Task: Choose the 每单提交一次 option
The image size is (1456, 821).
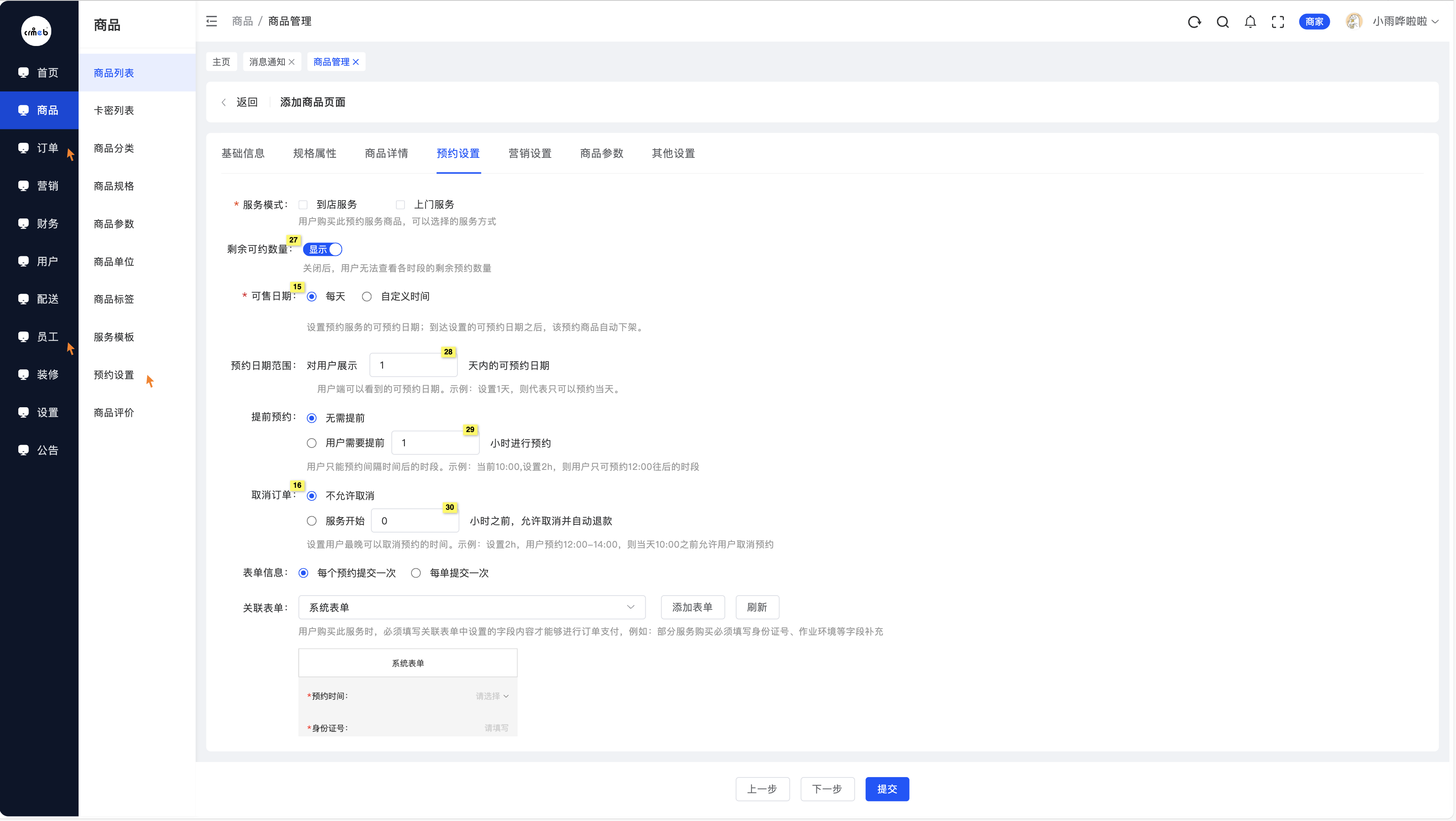Action: [x=417, y=572]
